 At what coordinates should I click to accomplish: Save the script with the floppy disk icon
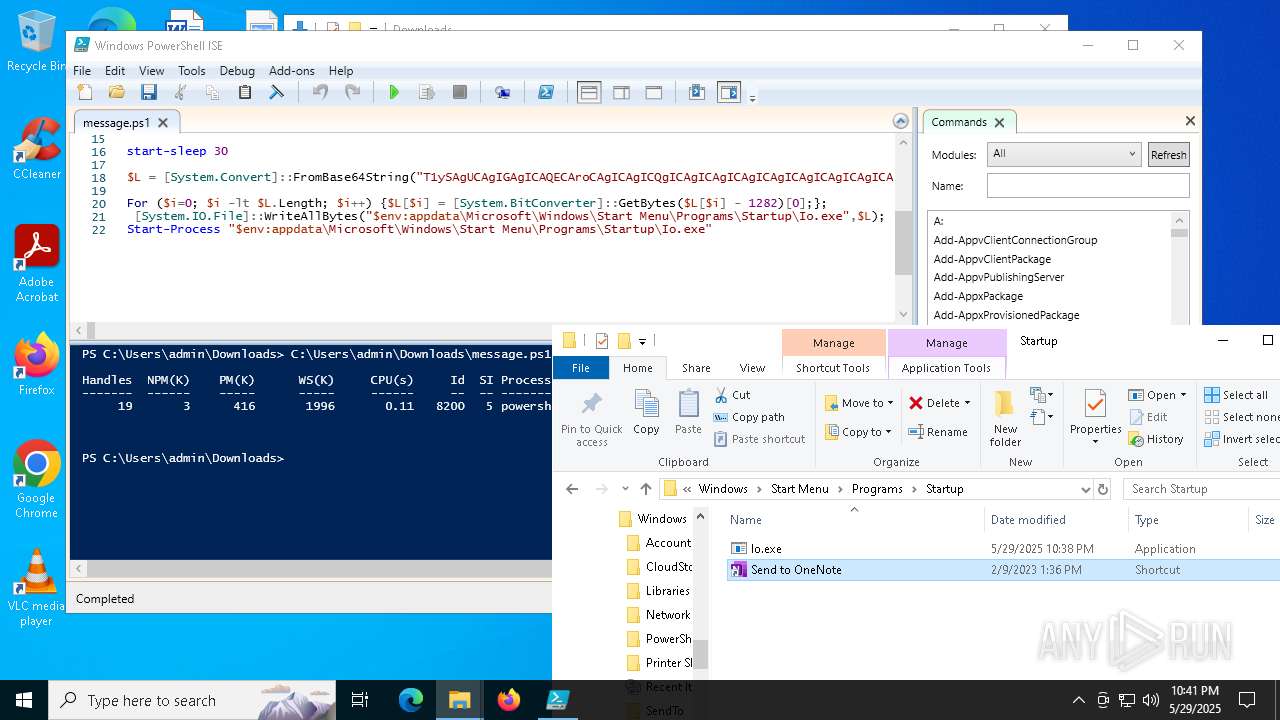point(149,93)
